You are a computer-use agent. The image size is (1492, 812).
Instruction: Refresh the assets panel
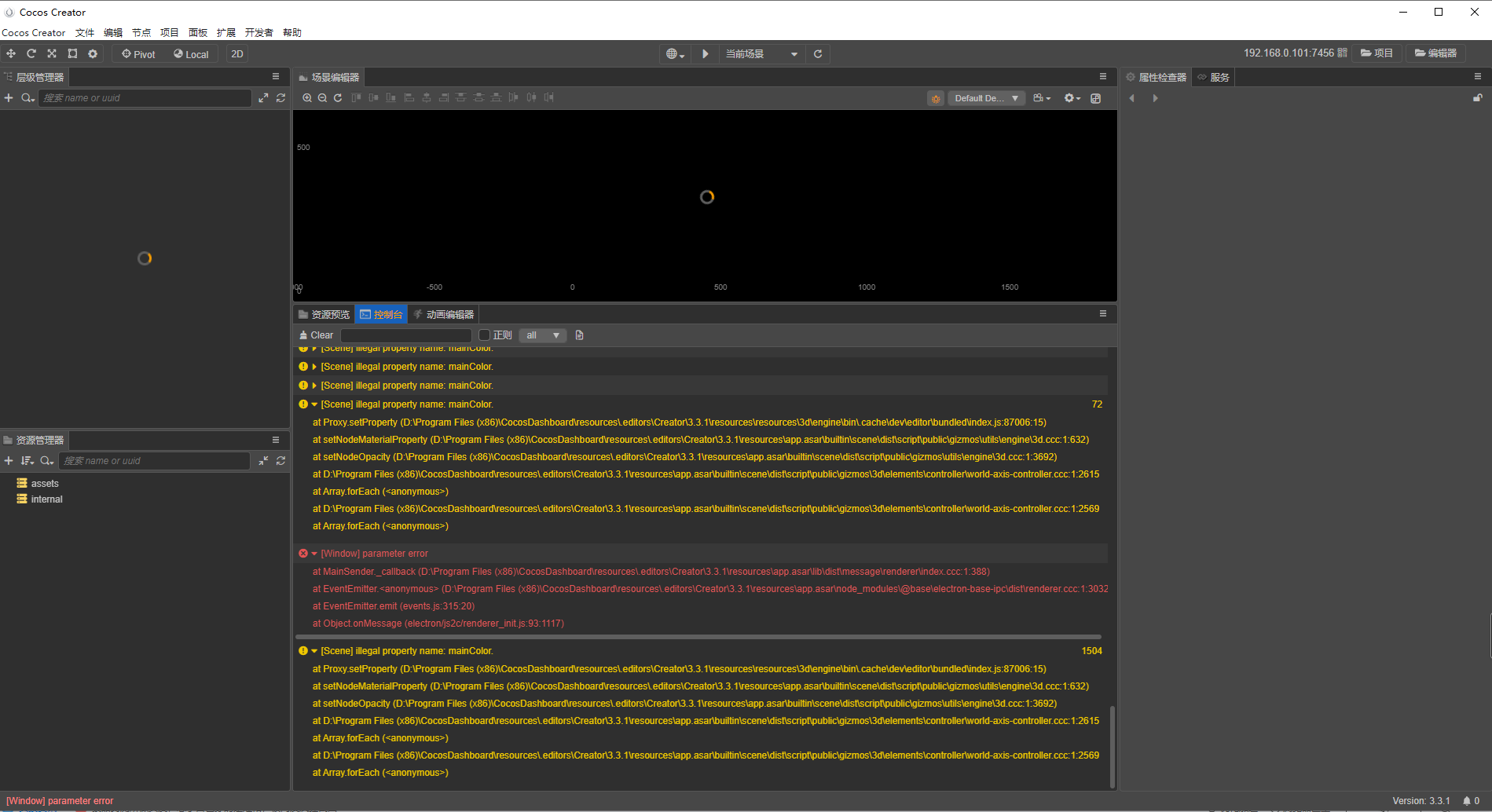(280, 461)
